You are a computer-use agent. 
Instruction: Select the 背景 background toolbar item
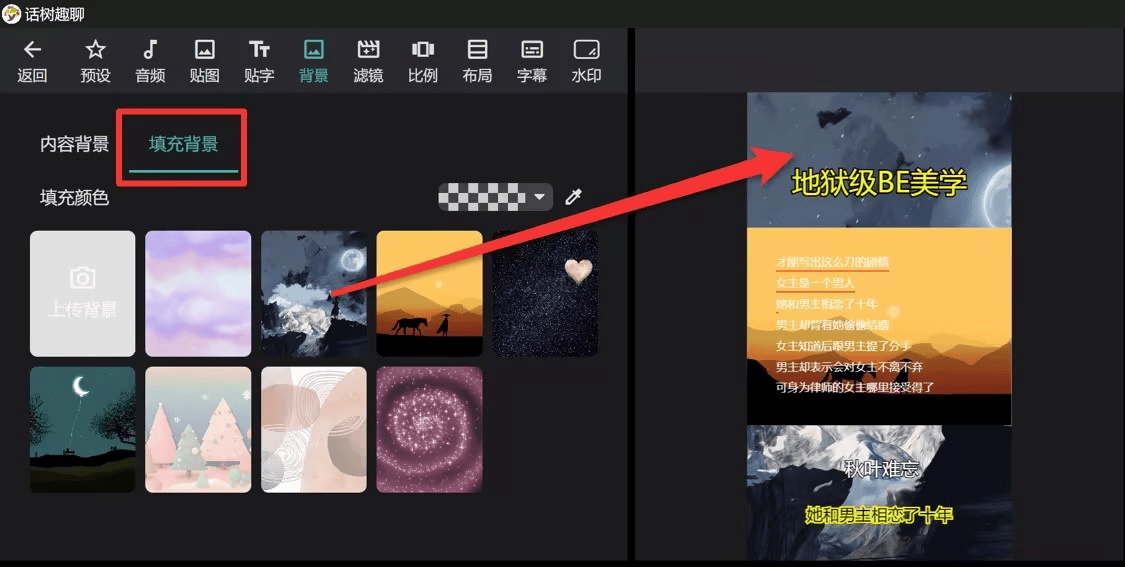(x=313, y=61)
